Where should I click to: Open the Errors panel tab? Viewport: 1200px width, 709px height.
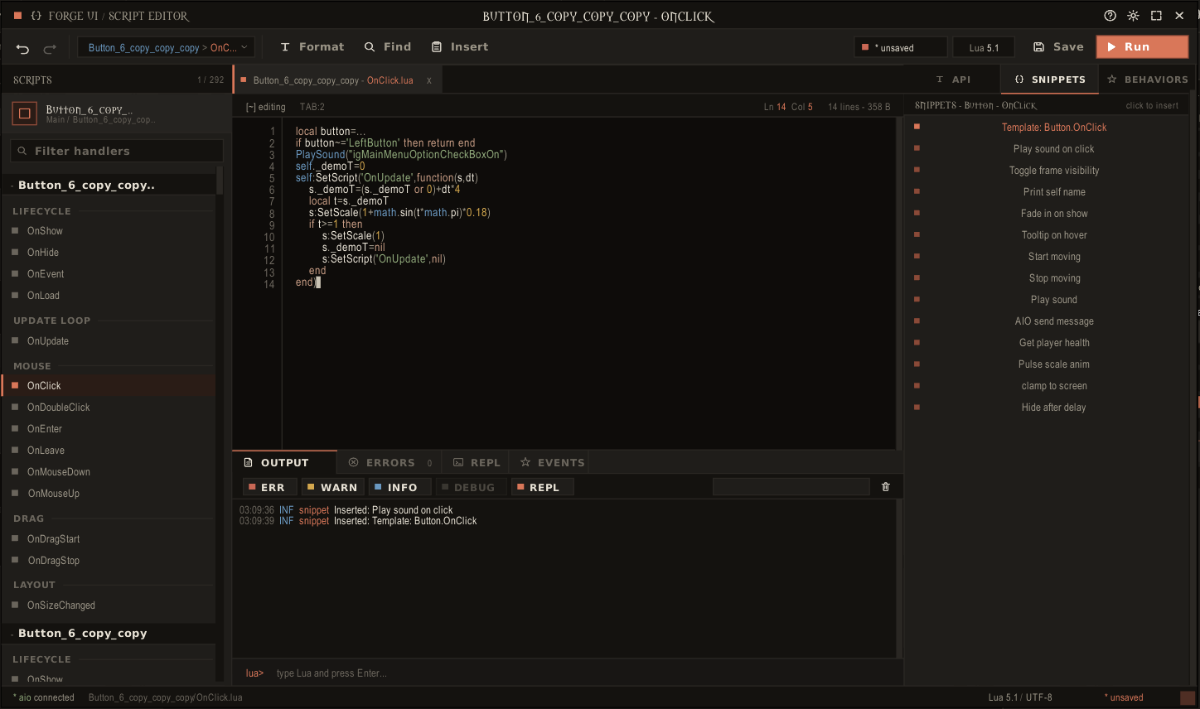[x=390, y=463]
